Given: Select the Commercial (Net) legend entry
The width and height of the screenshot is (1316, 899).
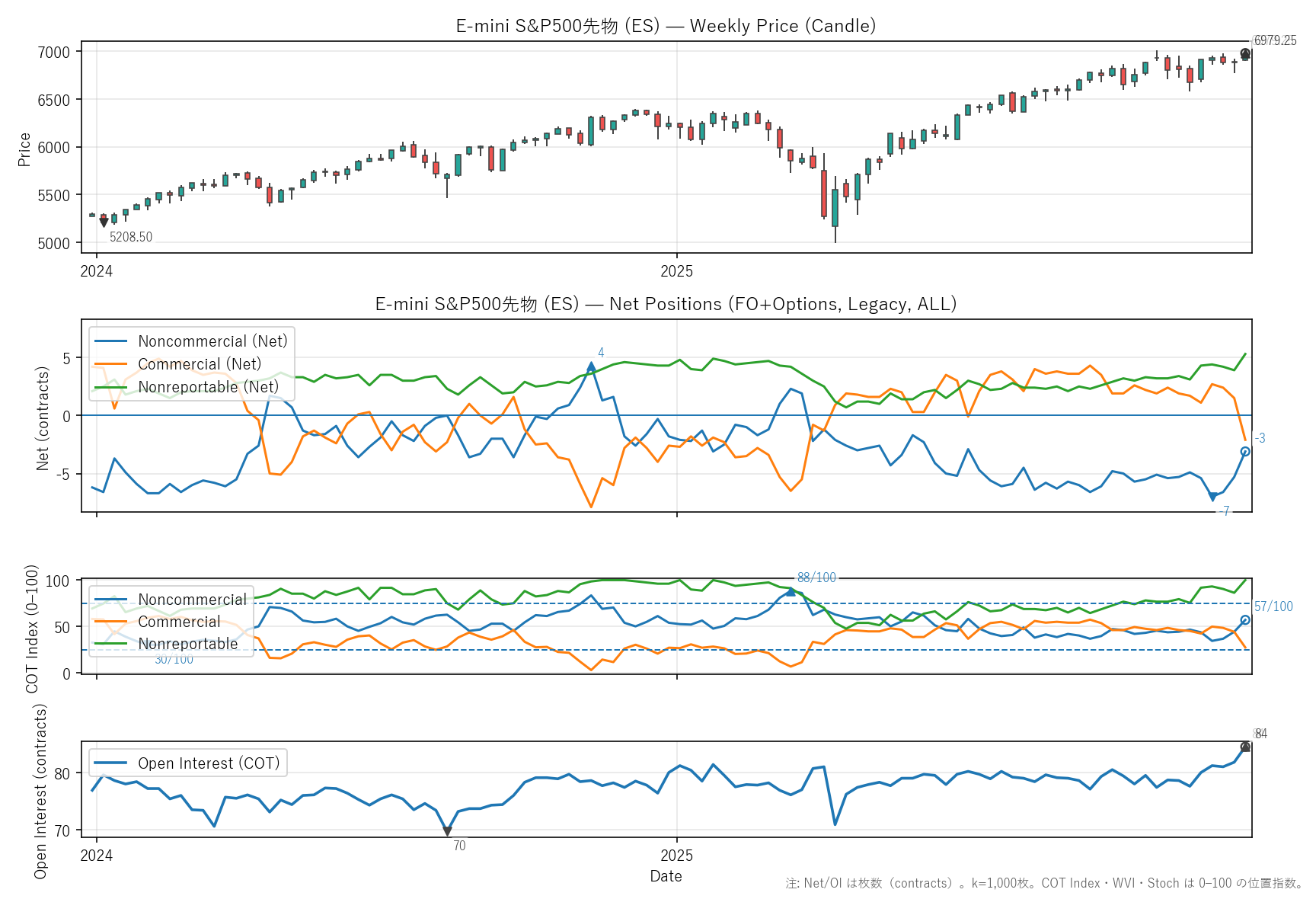Looking at the screenshot, I should pos(199,364).
